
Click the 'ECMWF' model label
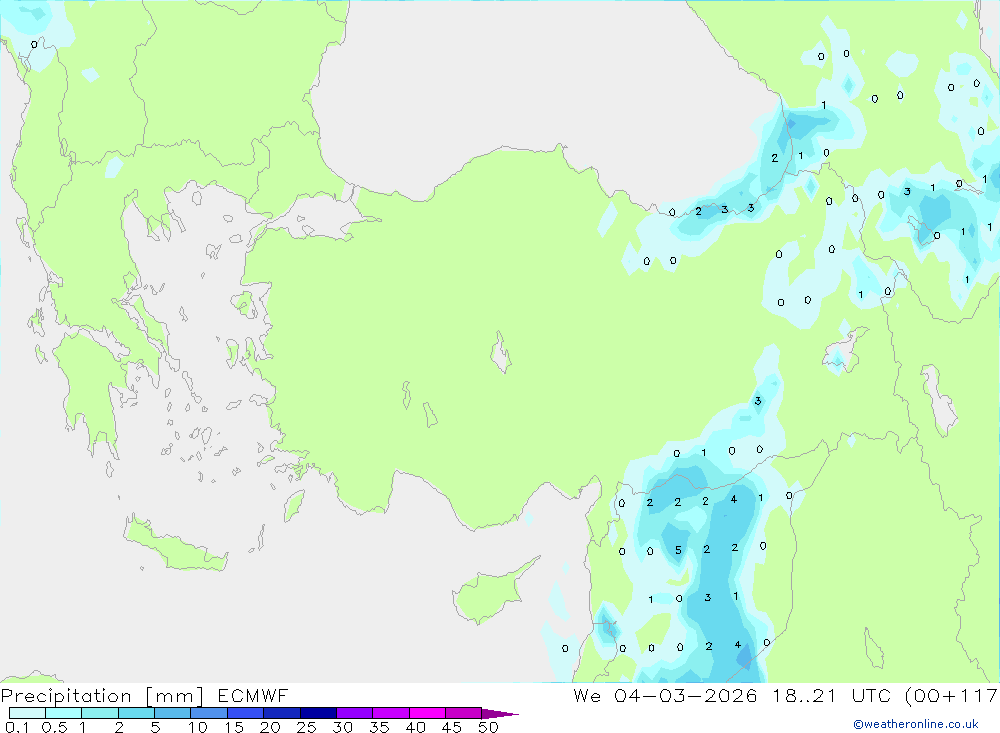coord(253,695)
